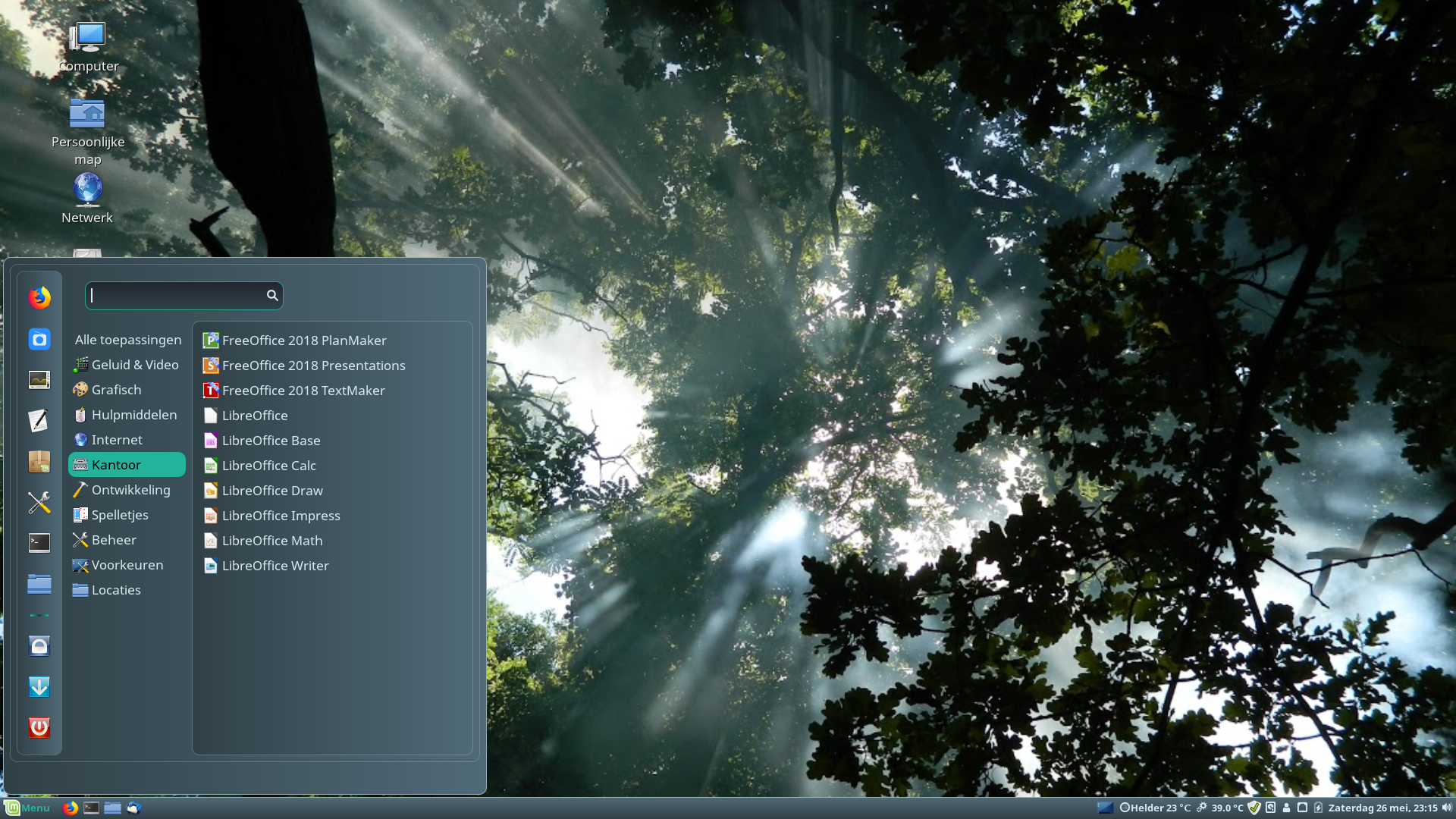Open the Voorkeuren category
This screenshot has height=819, width=1456.
127,565
